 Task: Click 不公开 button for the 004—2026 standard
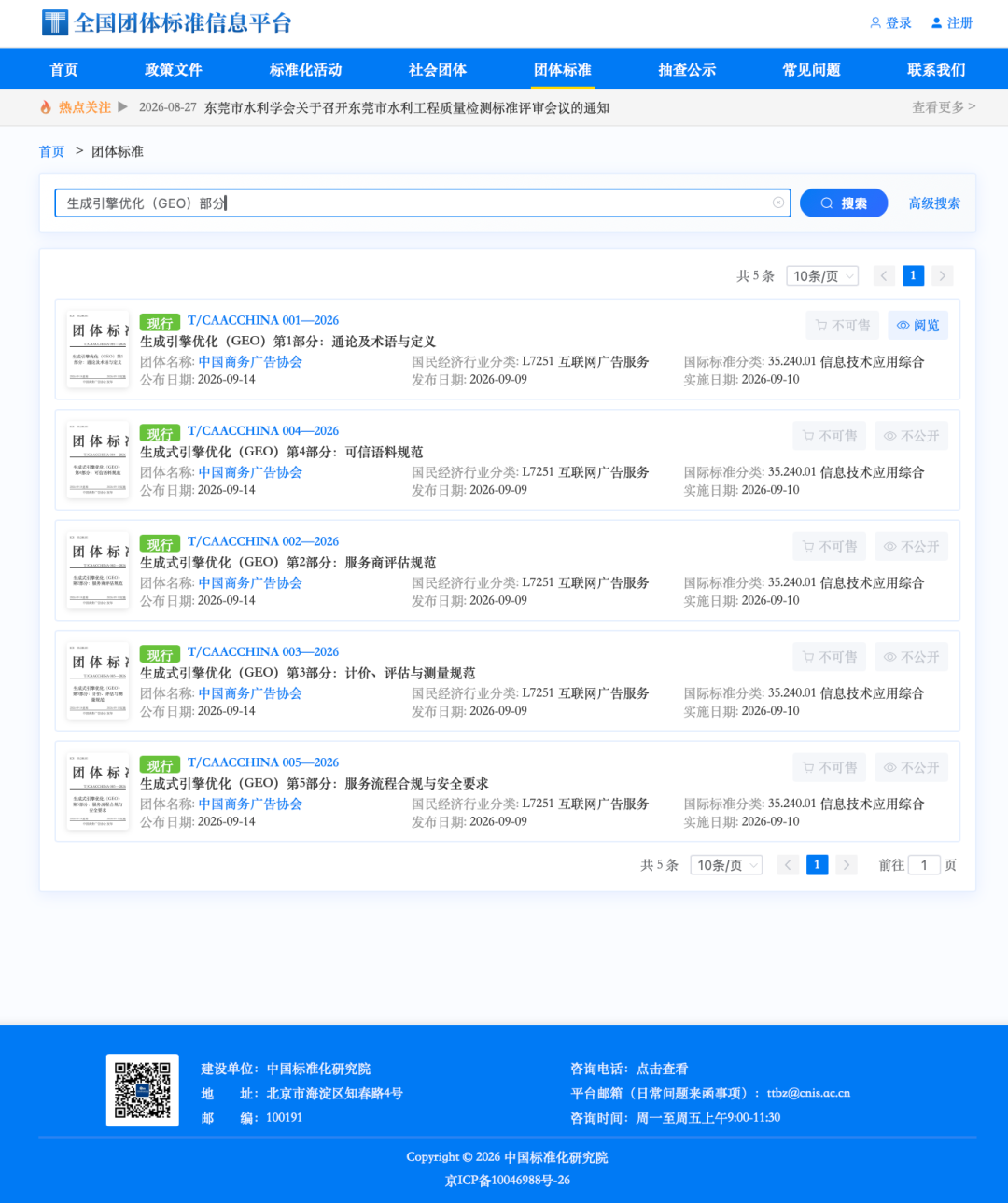pyautogui.click(x=912, y=436)
